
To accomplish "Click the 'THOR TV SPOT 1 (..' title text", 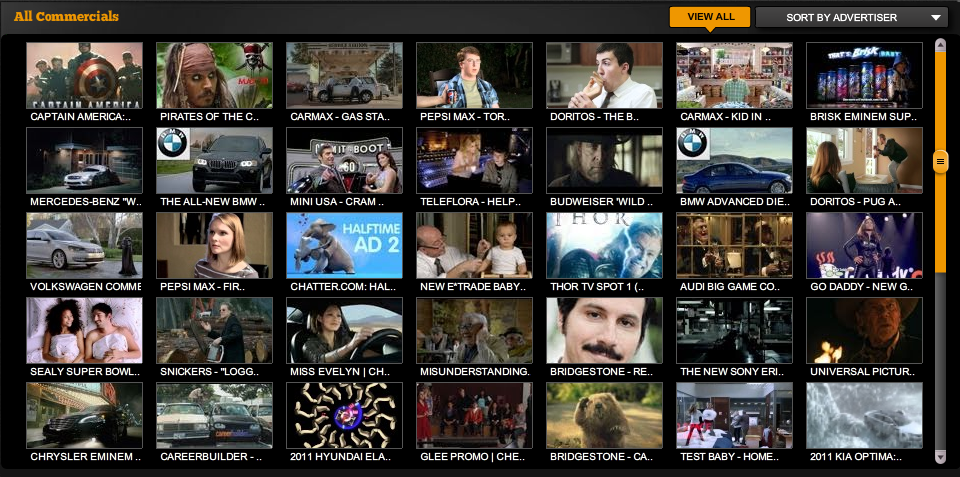I will pos(597,286).
